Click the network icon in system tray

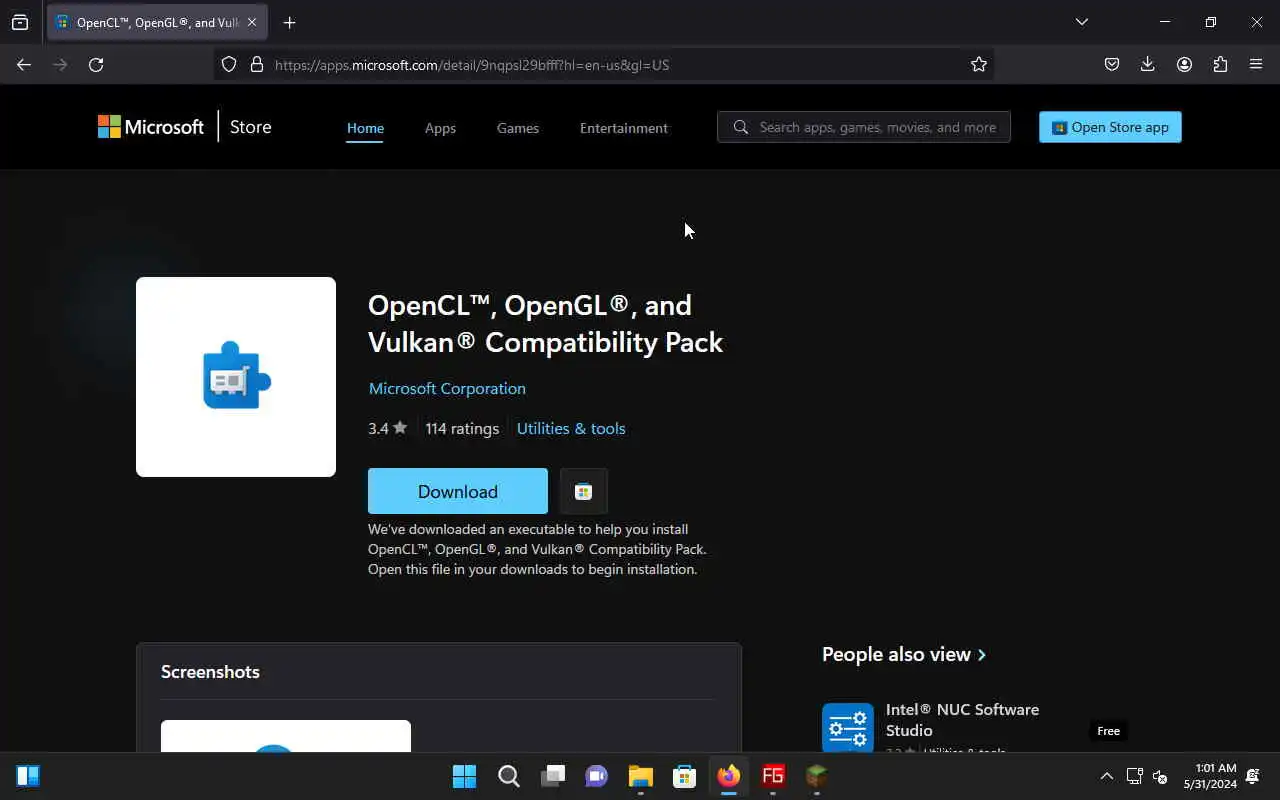pyautogui.click(x=1134, y=776)
